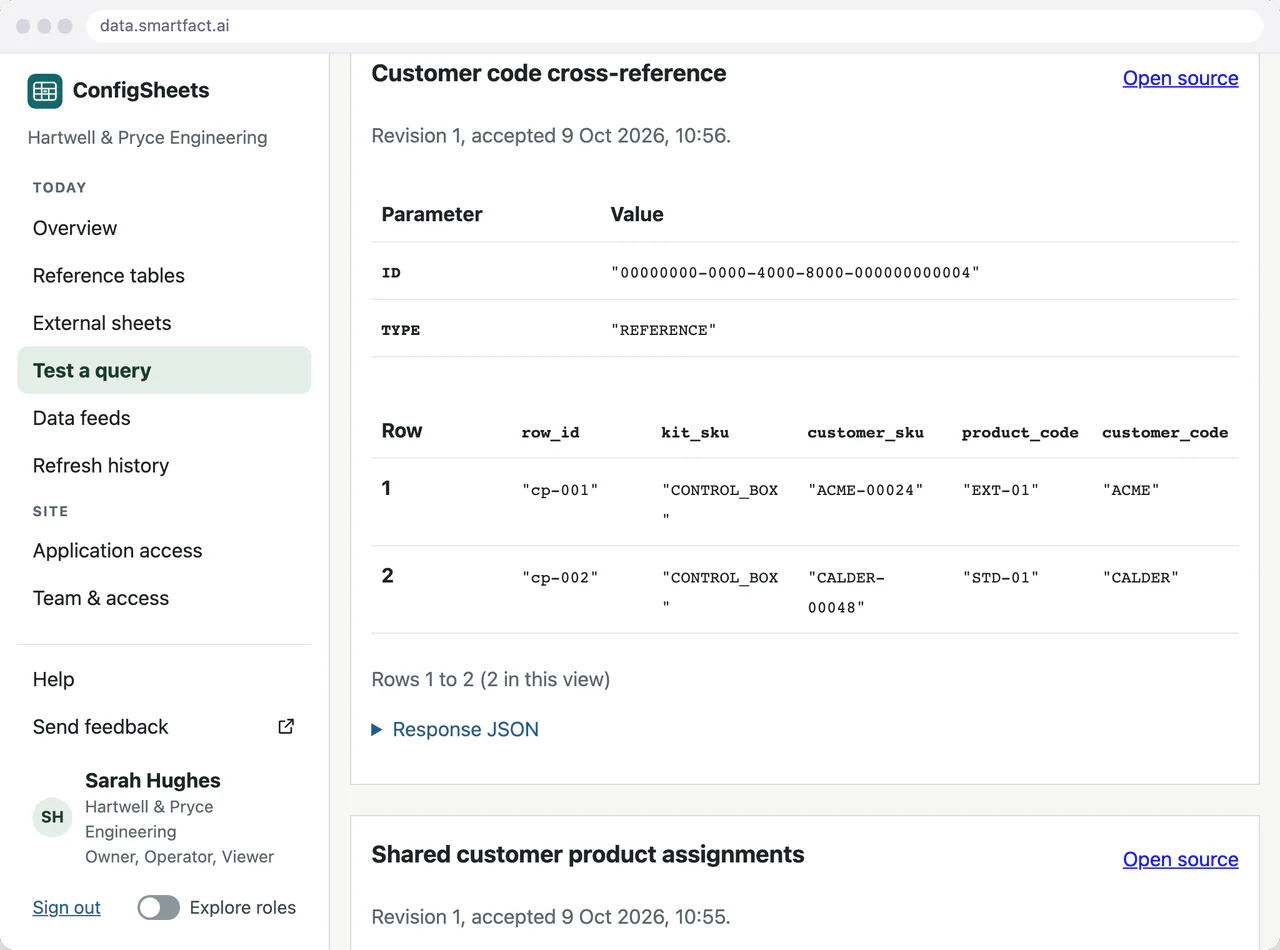Viewport: 1280px width, 950px height.
Task: Click the customer_code column header
Action: point(1165,433)
